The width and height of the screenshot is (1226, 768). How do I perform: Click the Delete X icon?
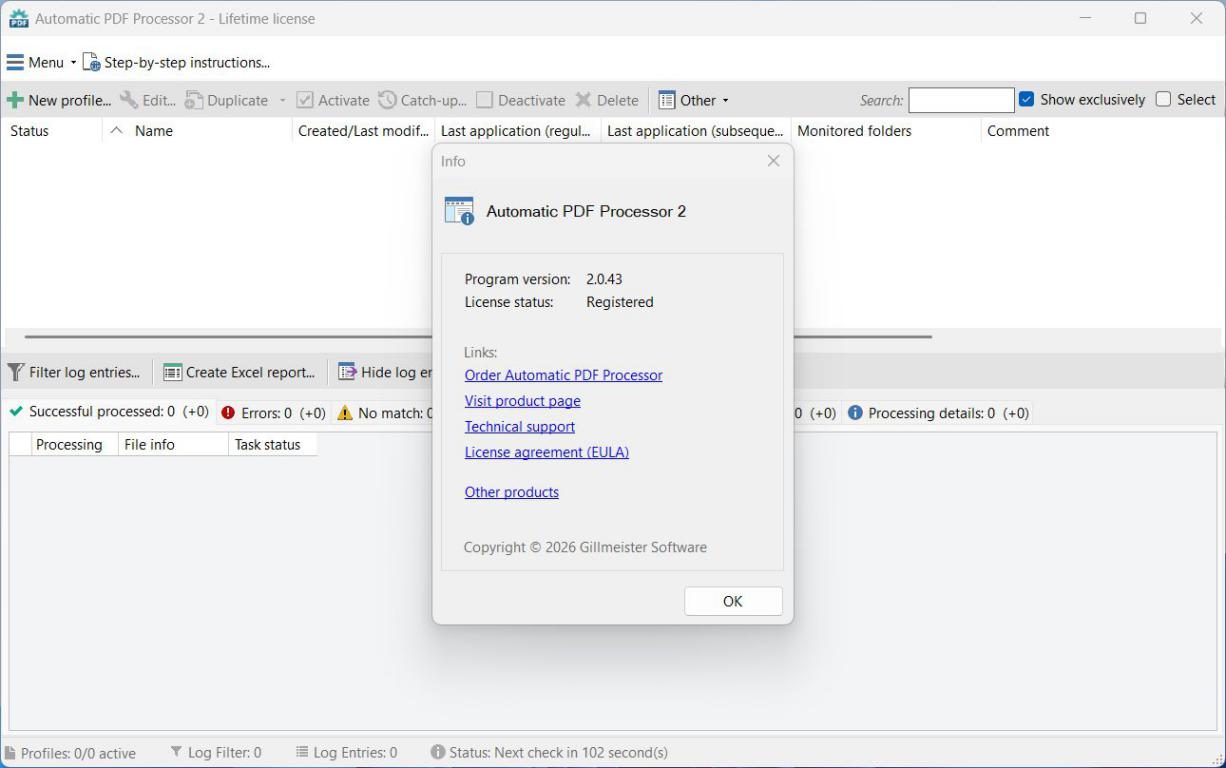pyautogui.click(x=583, y=100)
